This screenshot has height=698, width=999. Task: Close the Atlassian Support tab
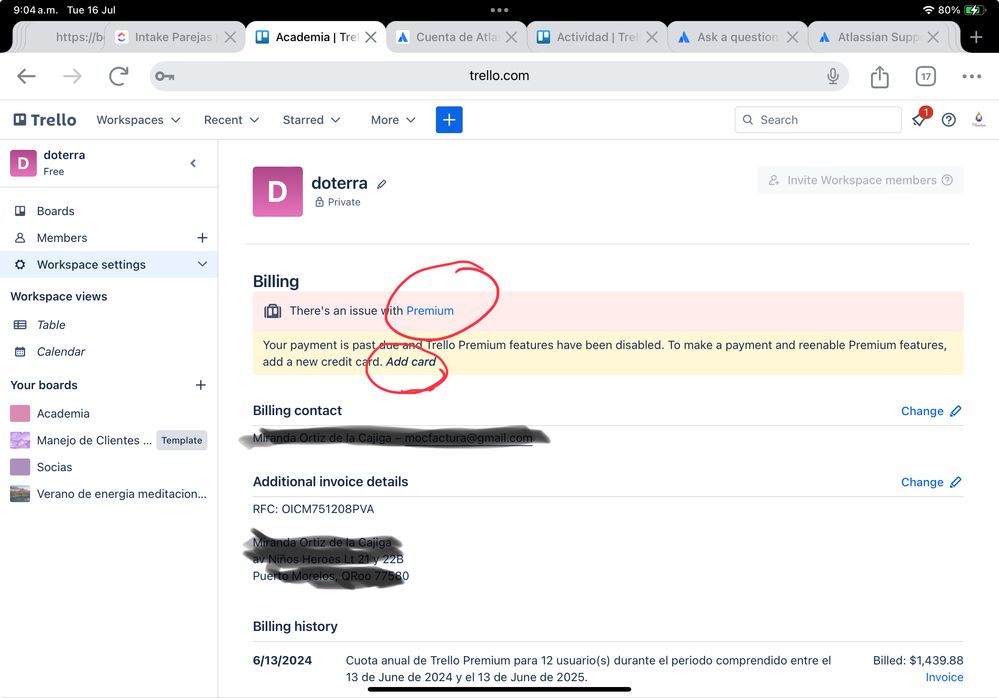click(933, 38)
